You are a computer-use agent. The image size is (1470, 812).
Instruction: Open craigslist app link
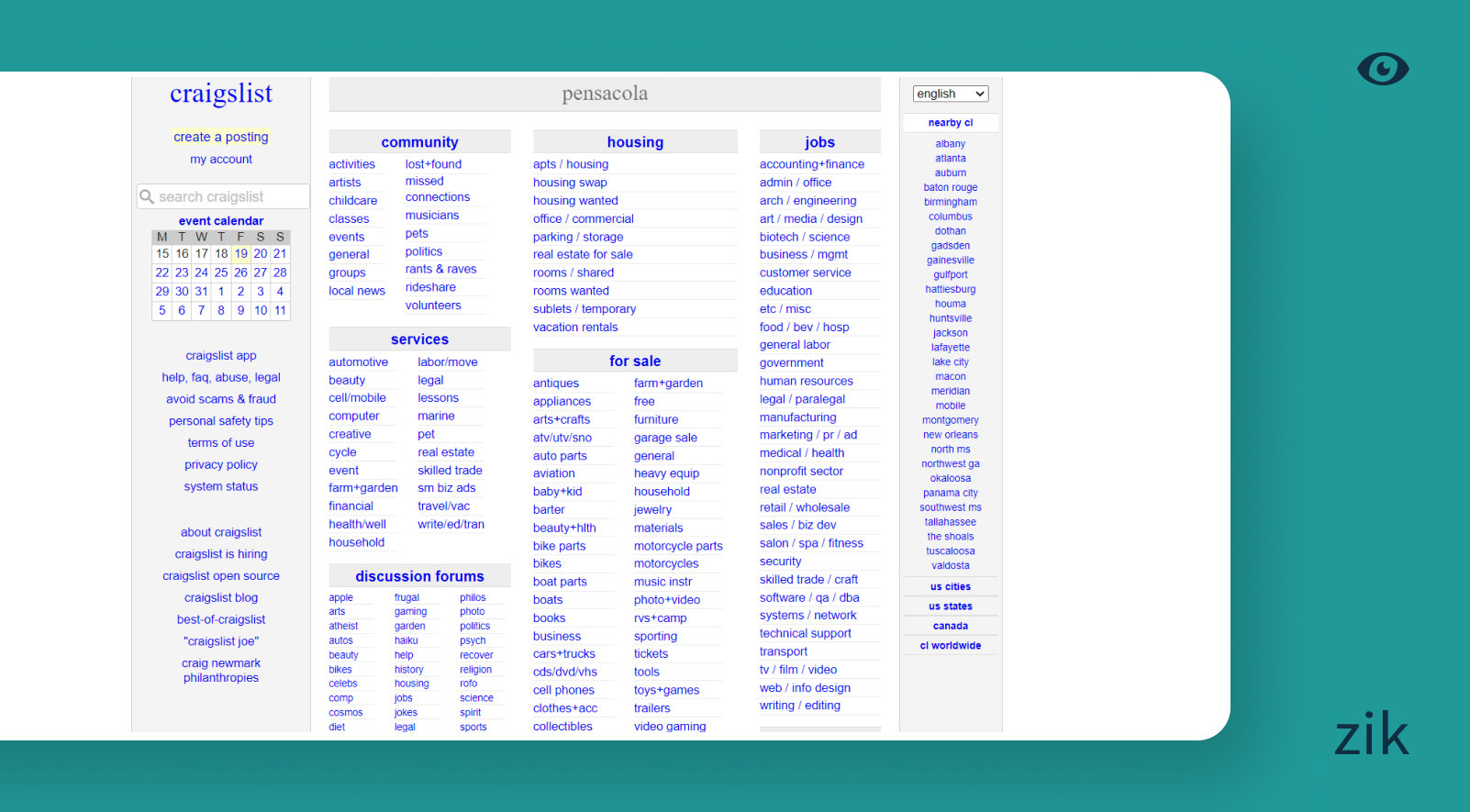(x=221, y=356)
